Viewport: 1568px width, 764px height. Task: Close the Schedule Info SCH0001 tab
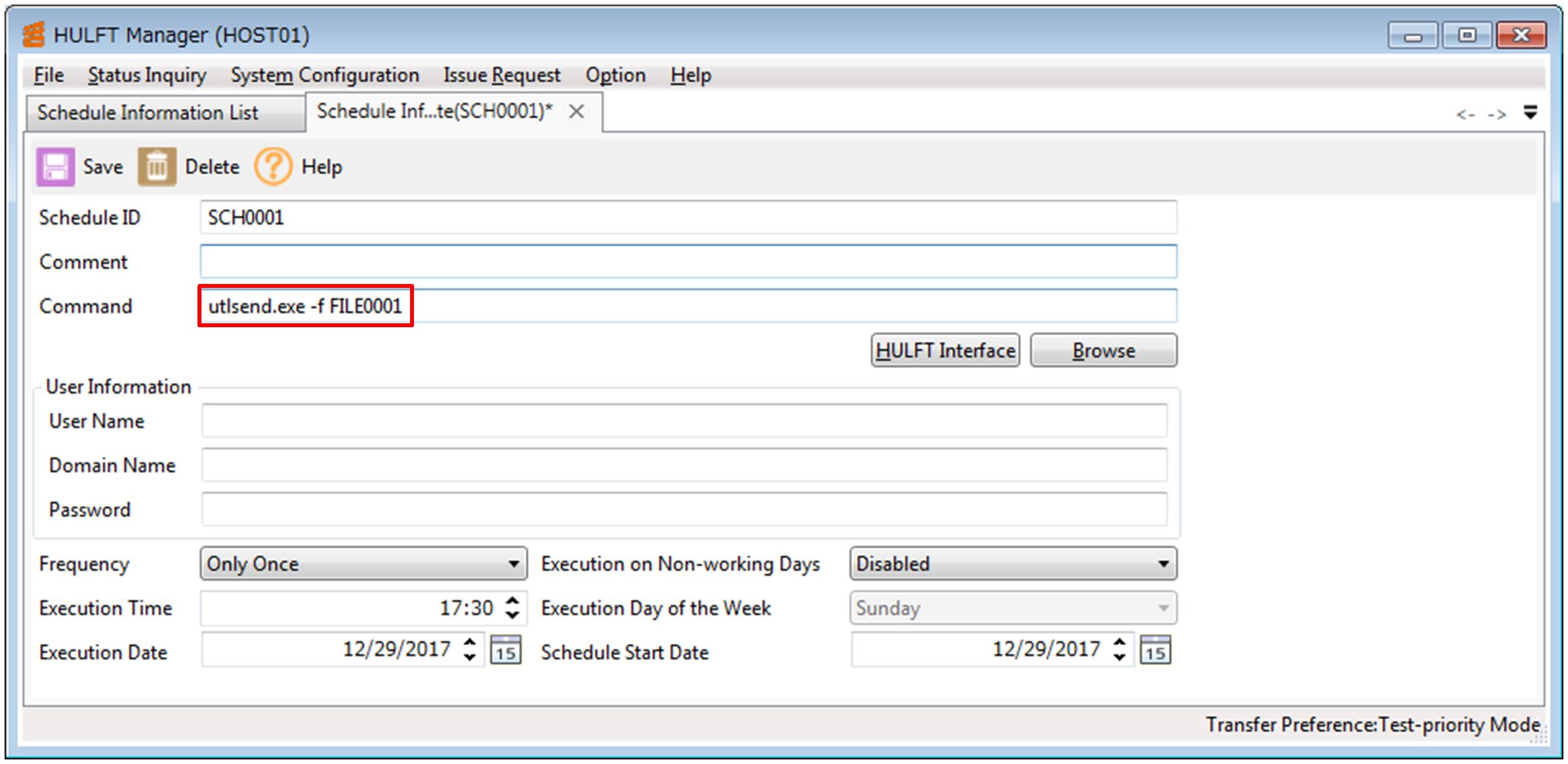576,112
